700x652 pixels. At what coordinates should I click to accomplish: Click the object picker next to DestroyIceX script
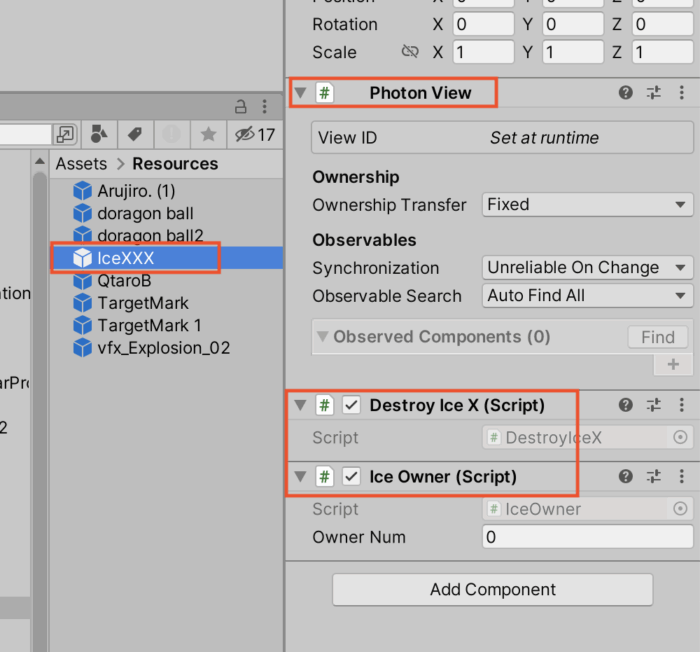(x=681, y=437)
